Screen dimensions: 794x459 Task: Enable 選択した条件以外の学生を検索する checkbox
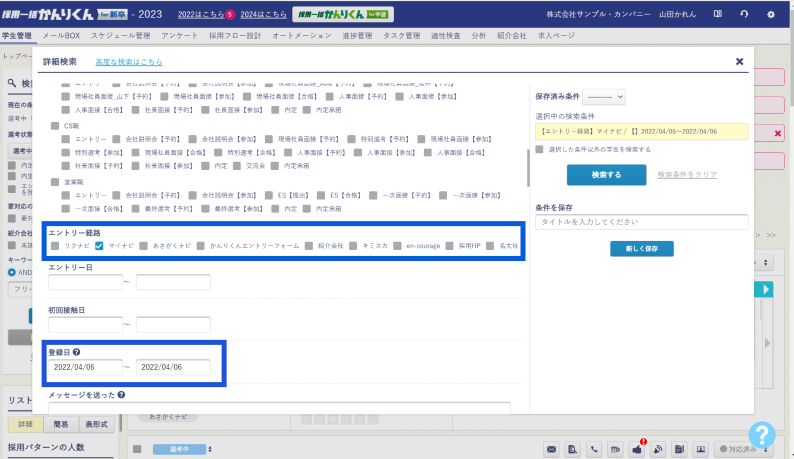tap(540, 149)
